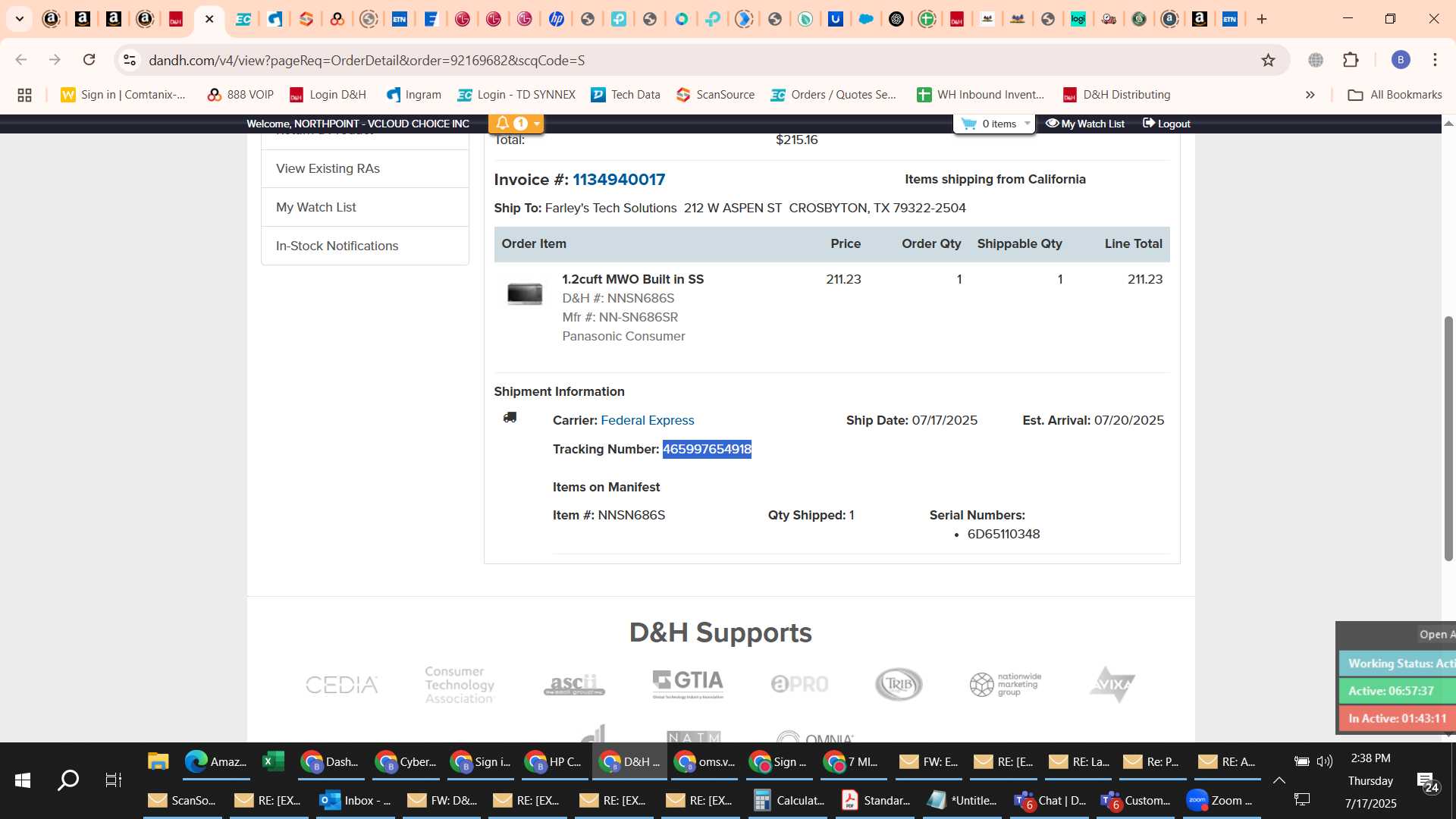Open the Windows notification center icon
The height and width of the screenshot is (819, 1456).
click(1427, 781)
